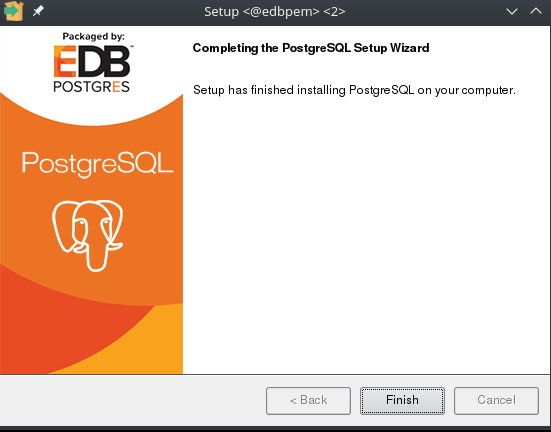This screenshot has width=551, height=432.
Task: Minimize window using the down chevron
Action: pyautogui.click(x=512, y=12)
